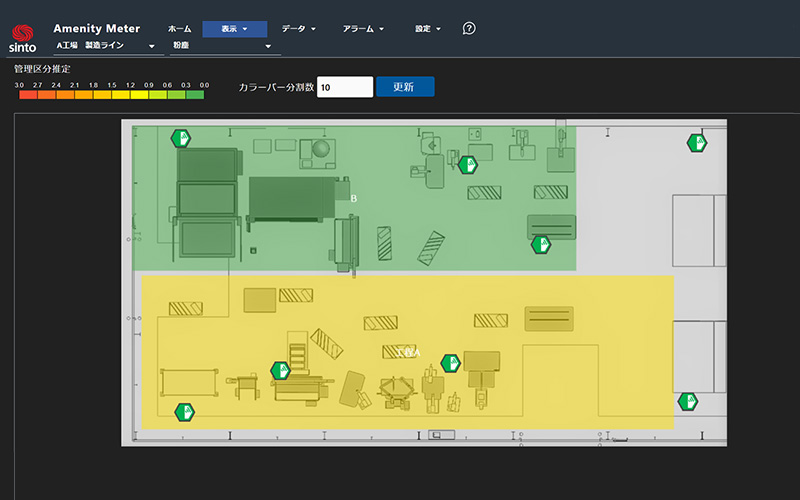800x500 pixels.
Task: Open the アラーム menu
Action: pyautogui.click(x=363, y=29)
